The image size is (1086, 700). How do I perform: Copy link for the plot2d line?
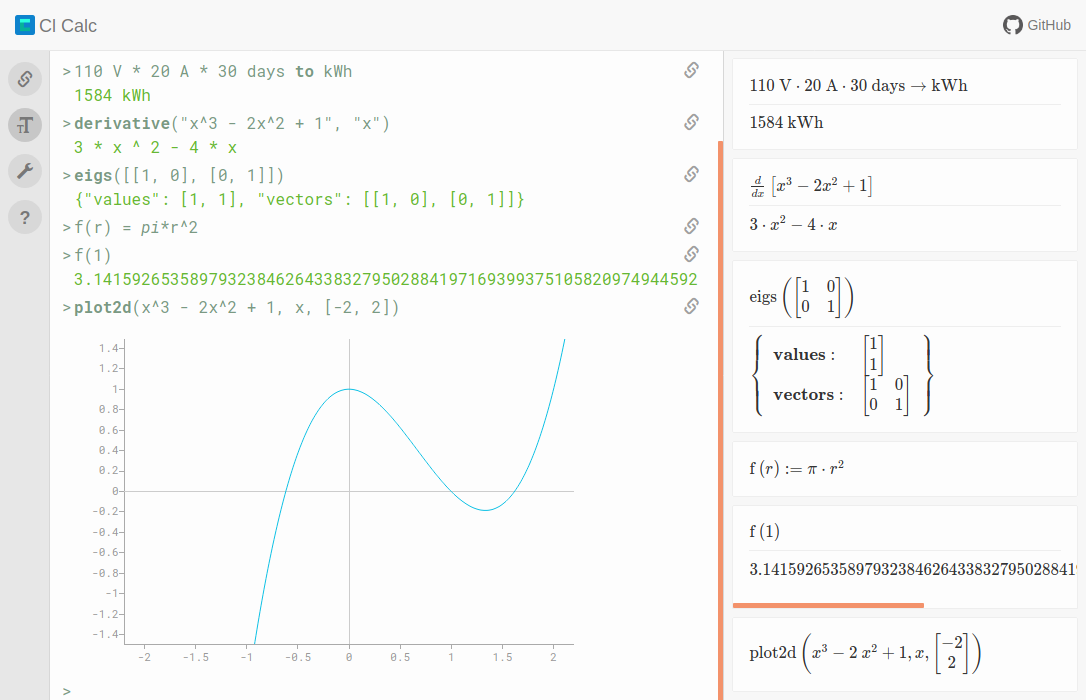pyautogui.click(x=691, y=306)
